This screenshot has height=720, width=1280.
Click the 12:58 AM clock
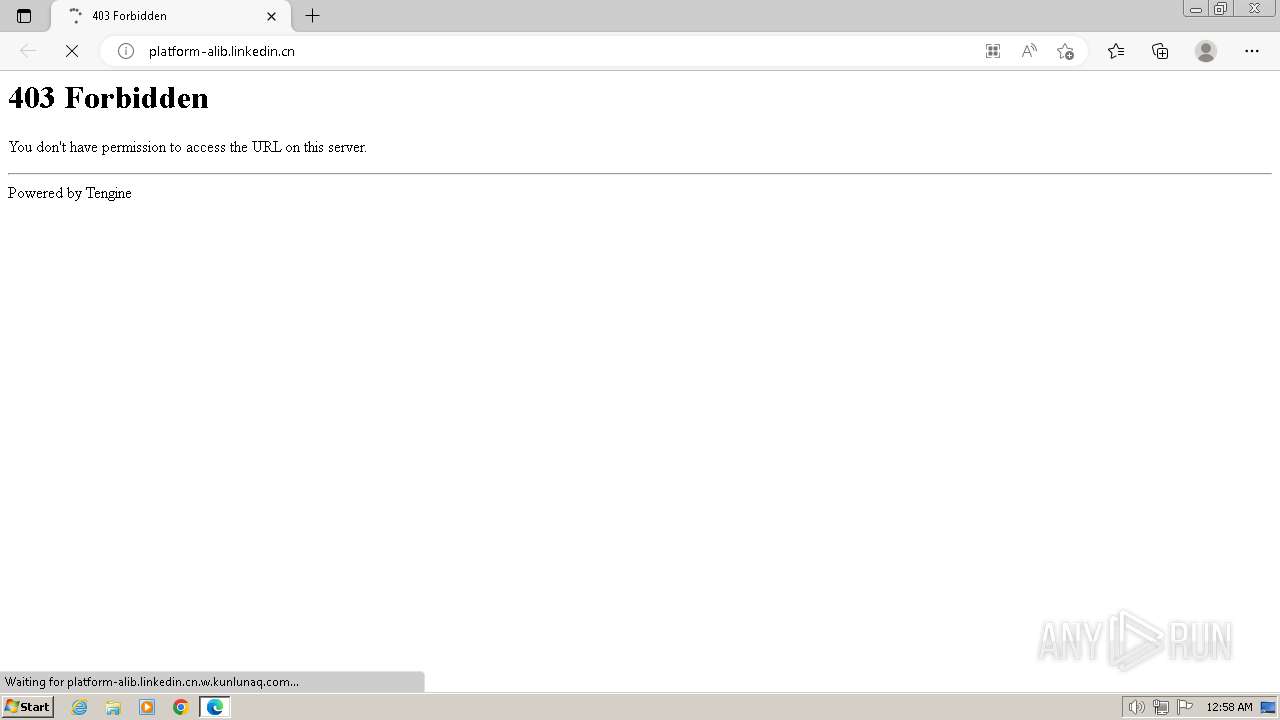coord(1229,707)
